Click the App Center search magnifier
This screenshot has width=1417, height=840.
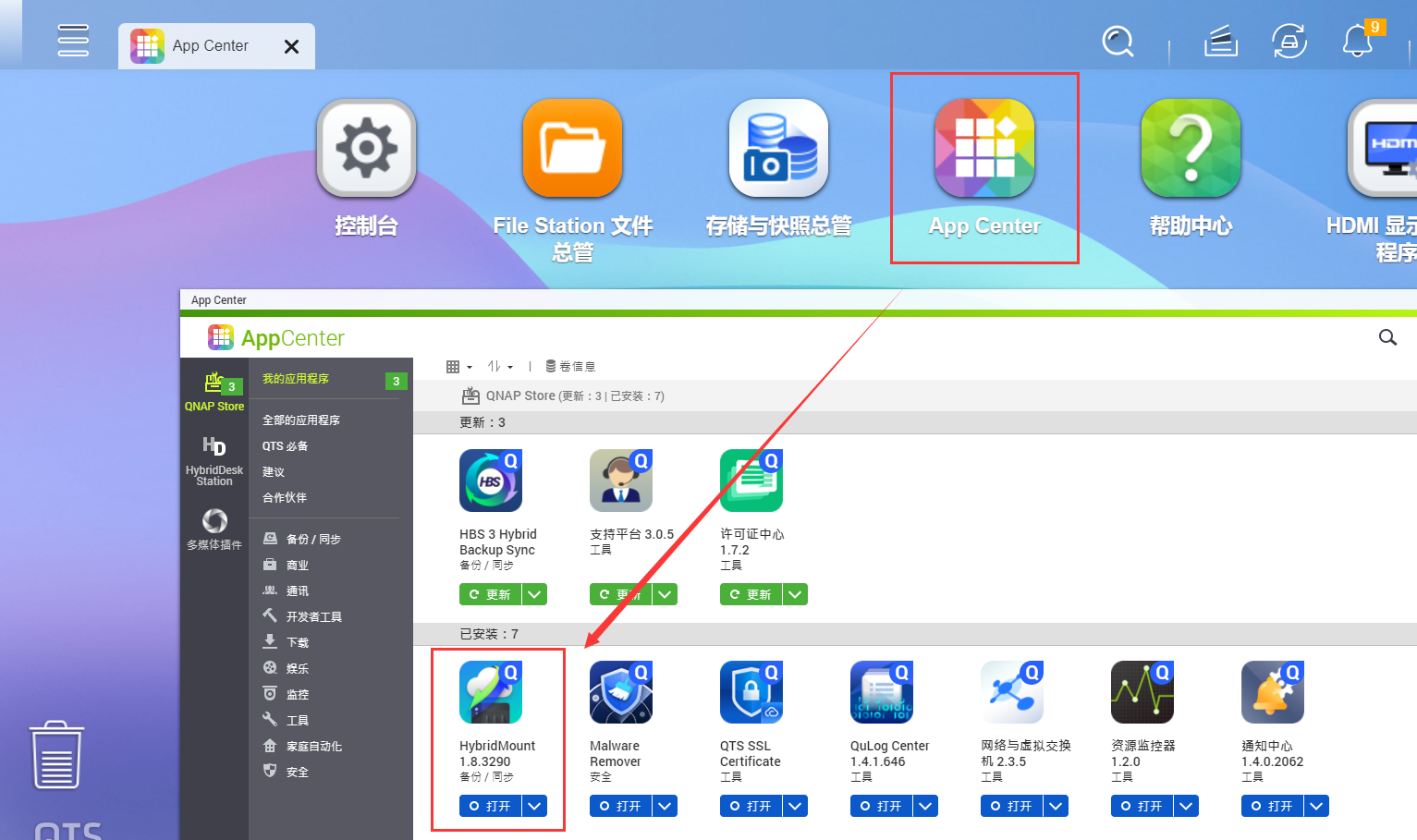click(1387, 337)
